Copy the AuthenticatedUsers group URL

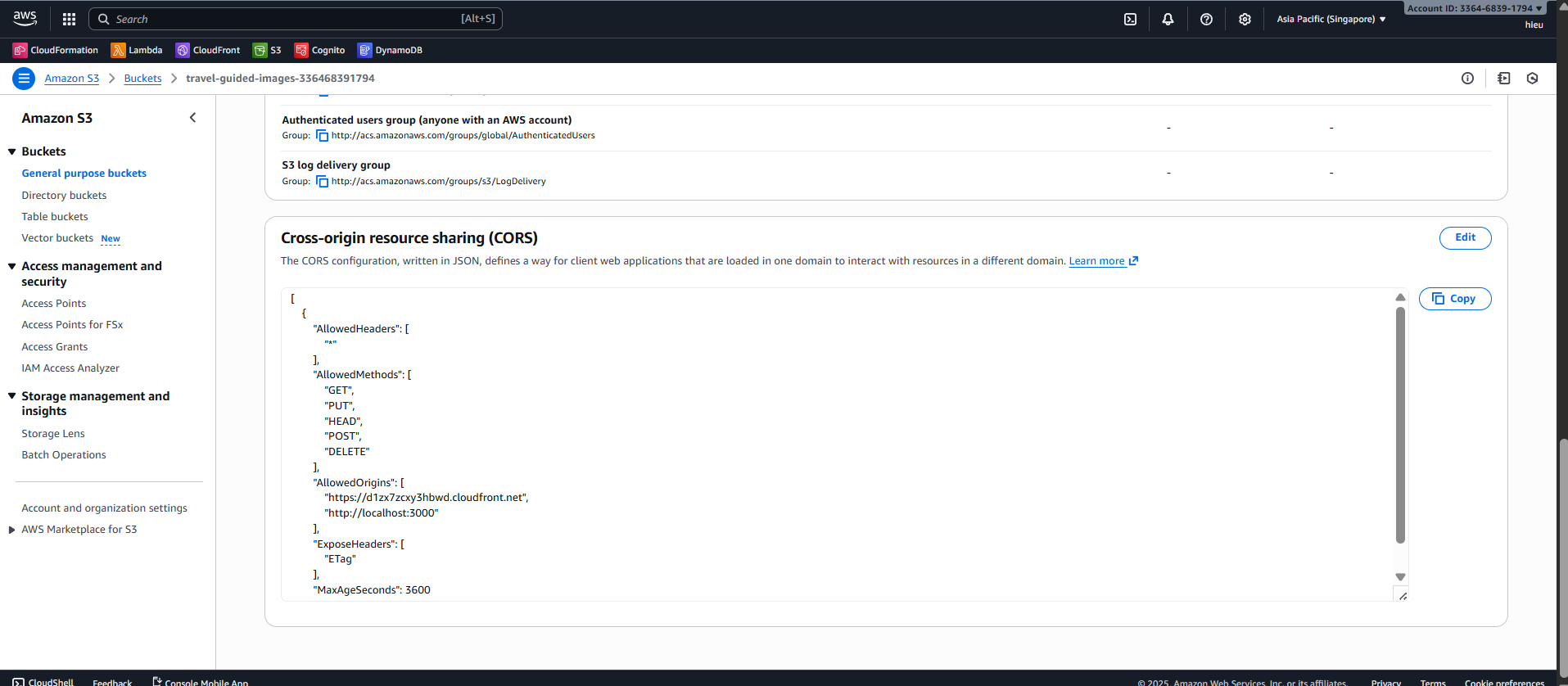click(322, 136)
